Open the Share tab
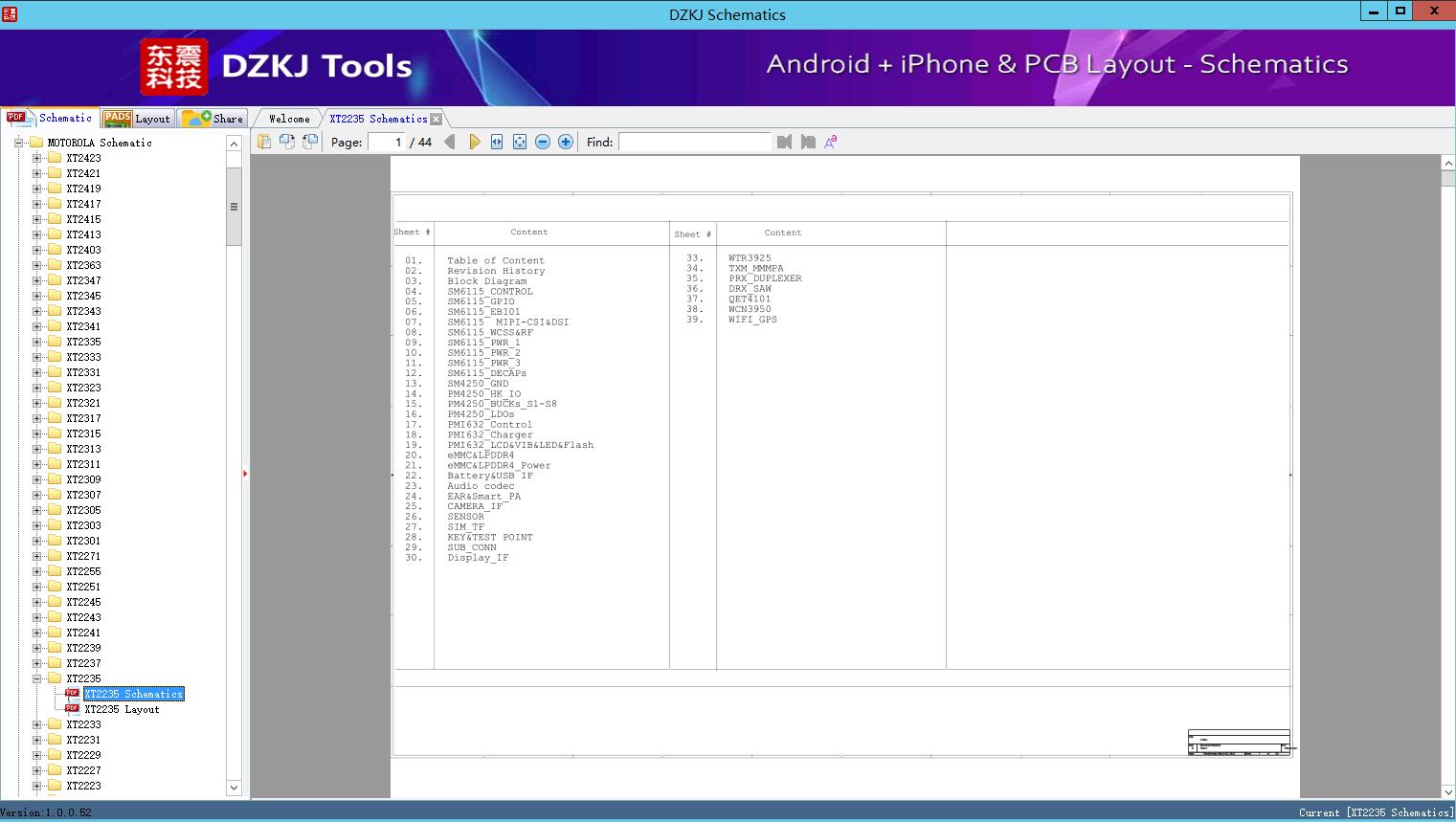Screen dimensions: 1456x822 coord(213,119)
